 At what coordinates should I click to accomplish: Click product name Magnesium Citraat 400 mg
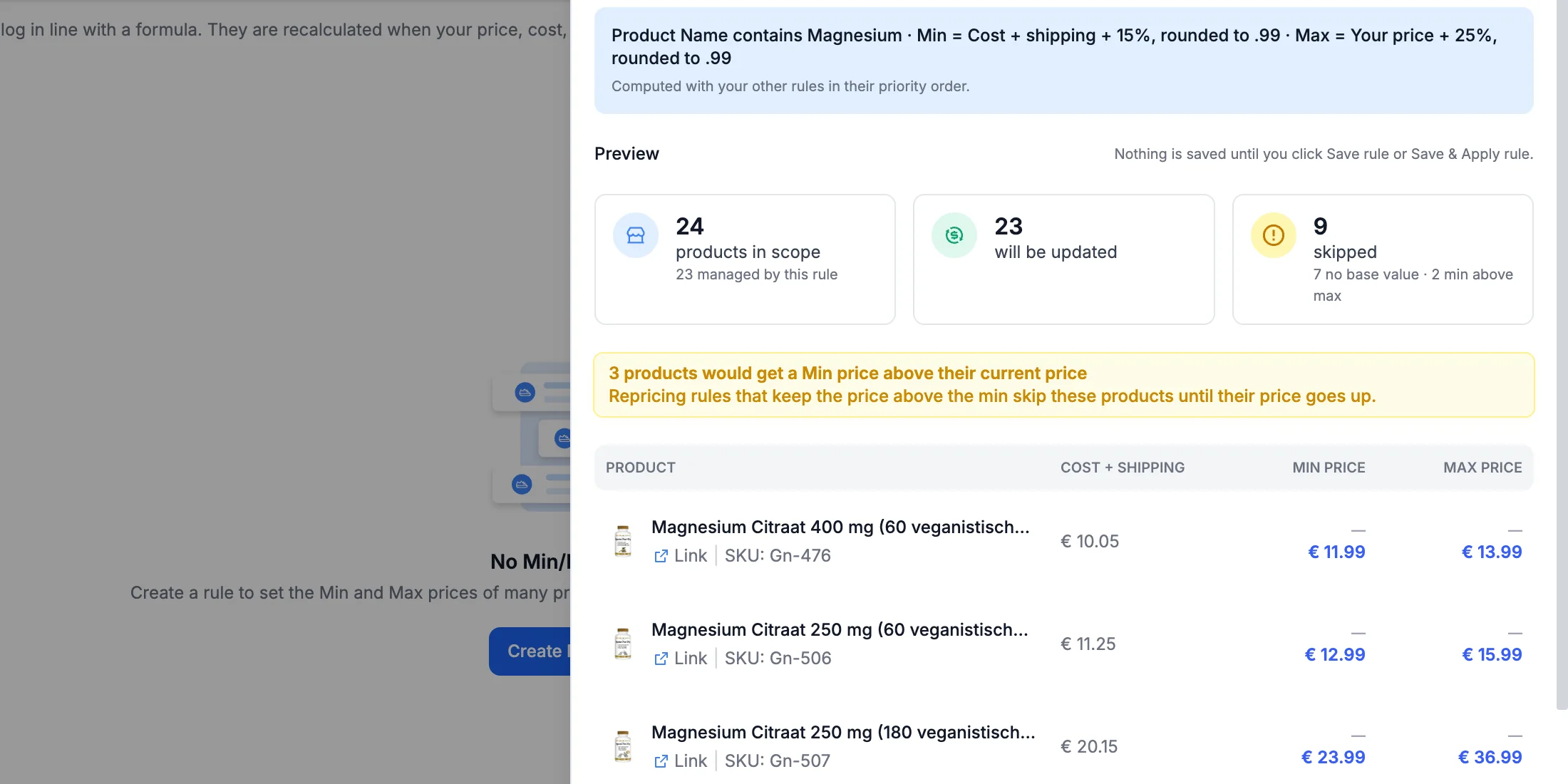[840, 527]
